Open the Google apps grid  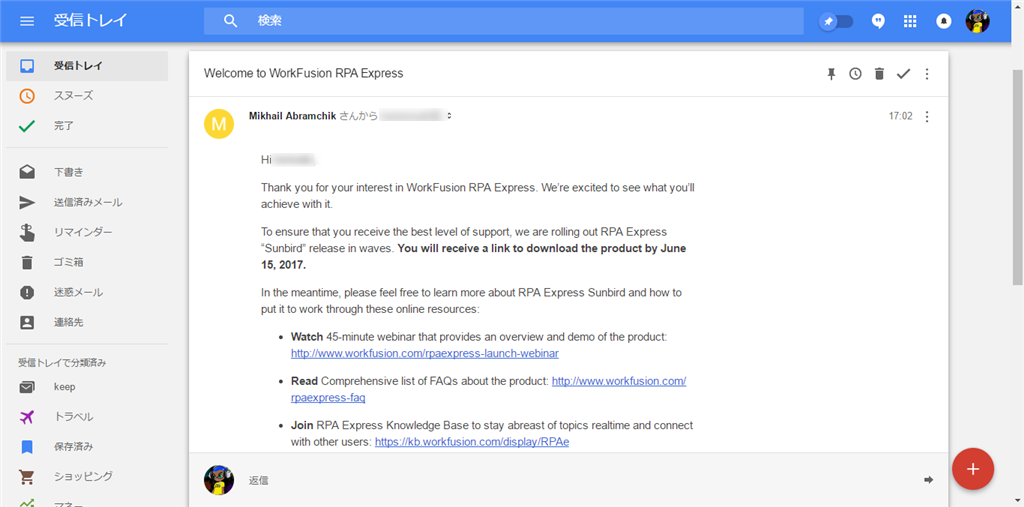(910, 22)
